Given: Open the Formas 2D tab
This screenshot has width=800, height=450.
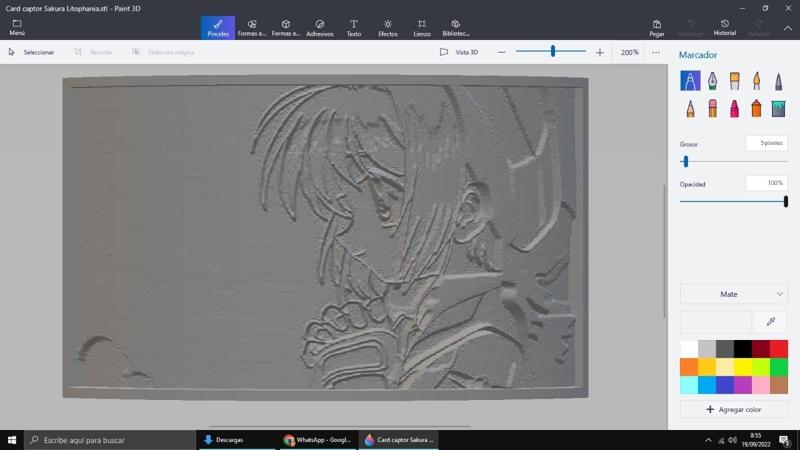Looking at the screenshot, I should coord(252,28).
